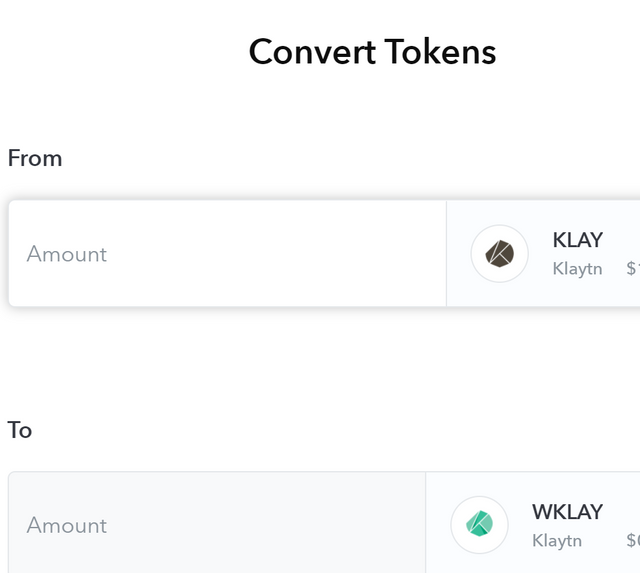Click Klaytn network label under KLAY
The height and width of the screenshot is (573, 640).
[577, 268]
